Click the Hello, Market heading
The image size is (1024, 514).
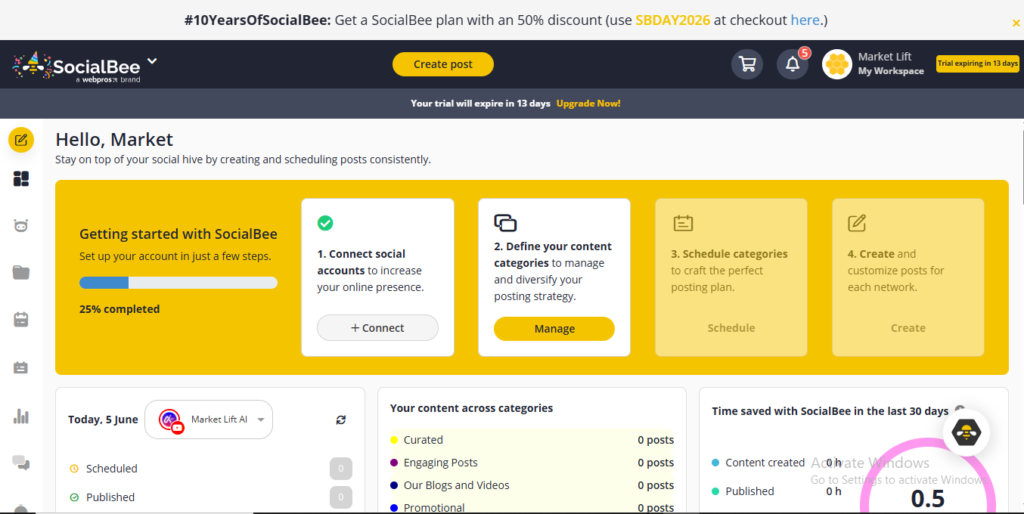tap(114, 139)
